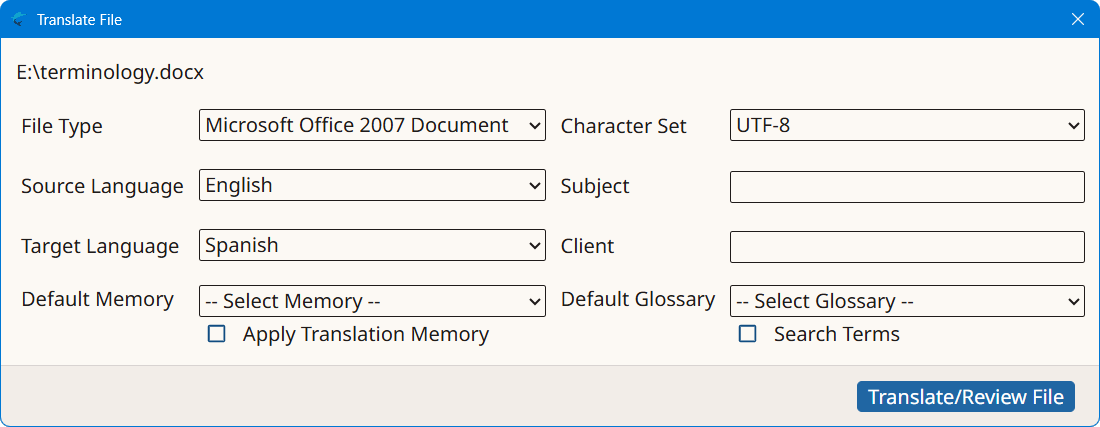
Task: Open the Default Memory dropdown
Action: 372,301
